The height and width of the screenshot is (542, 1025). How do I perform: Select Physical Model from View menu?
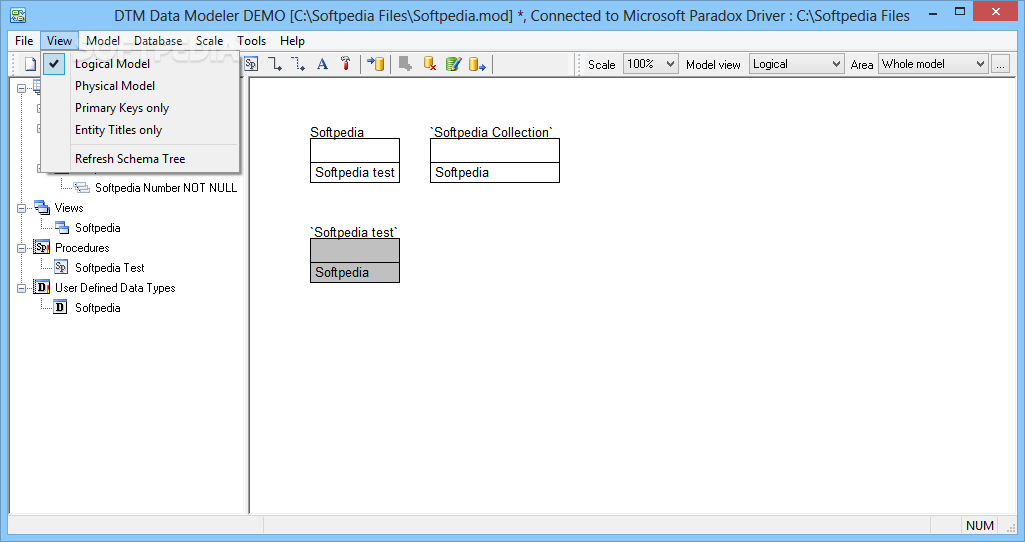(x=115, y=86)
